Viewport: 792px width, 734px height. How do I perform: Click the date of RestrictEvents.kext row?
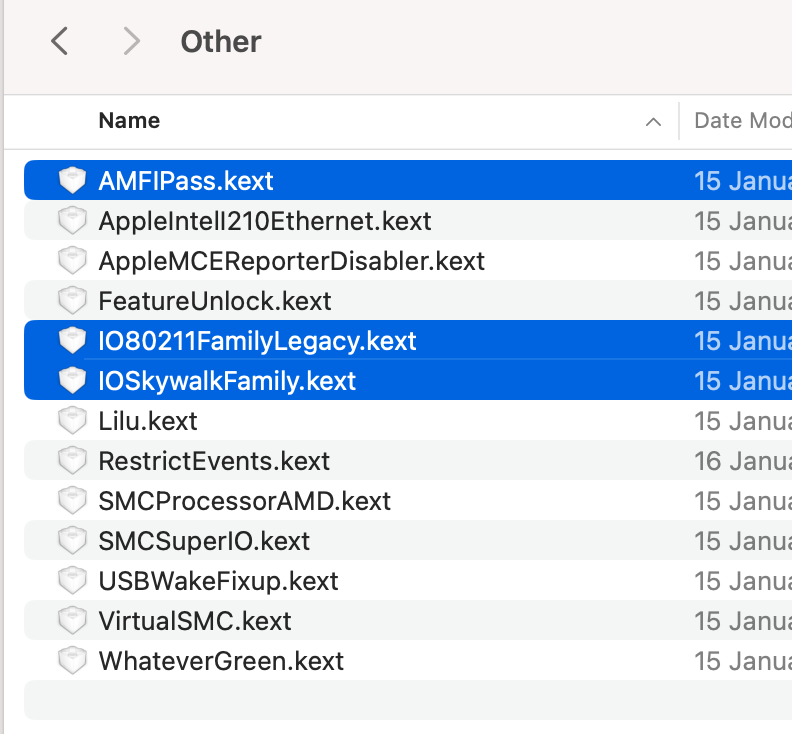pyautogui.click(x=743, y=461)
